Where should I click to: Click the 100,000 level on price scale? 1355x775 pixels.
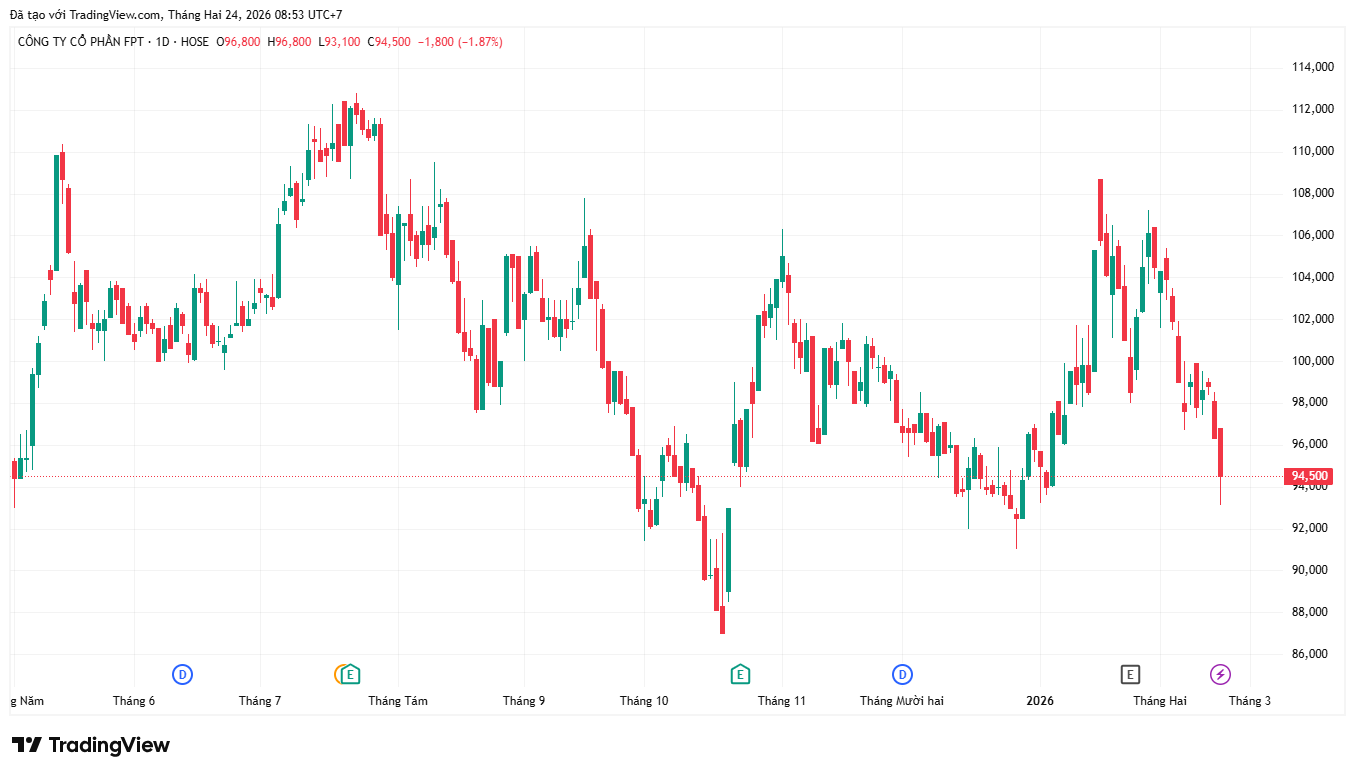coord(1312,361)
